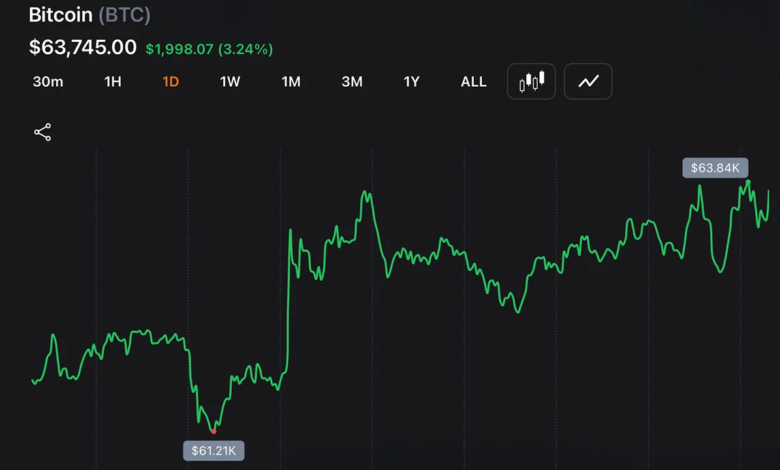Select the 3M time range
The height and width of the screenshot is (470, 780).
[x=352, y=82]
